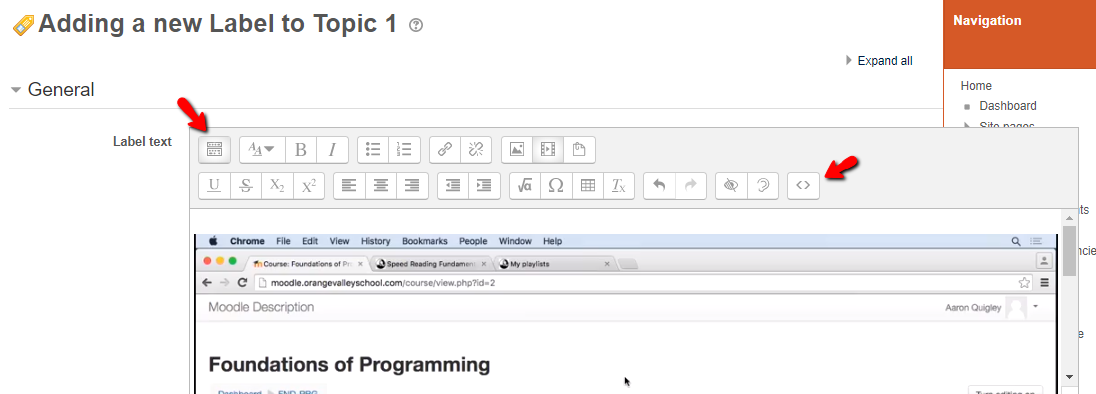Bookmark page with the star icon

1024,283
